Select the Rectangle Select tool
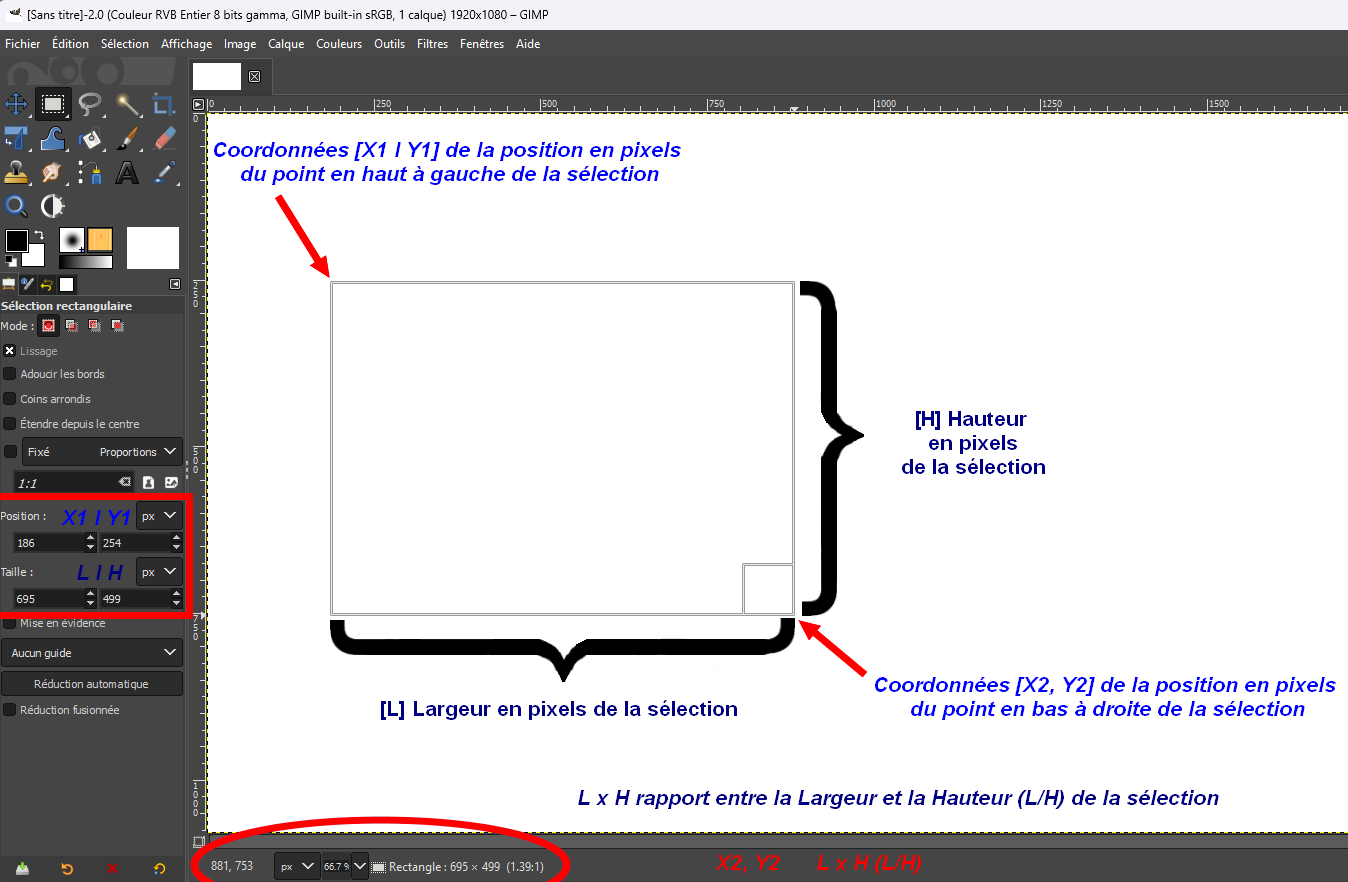This screenshot has height=882, width=1348. 52,103
